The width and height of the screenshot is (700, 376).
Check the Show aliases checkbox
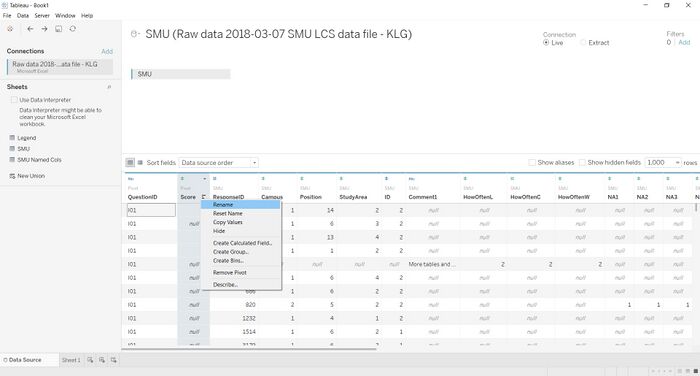532,163
